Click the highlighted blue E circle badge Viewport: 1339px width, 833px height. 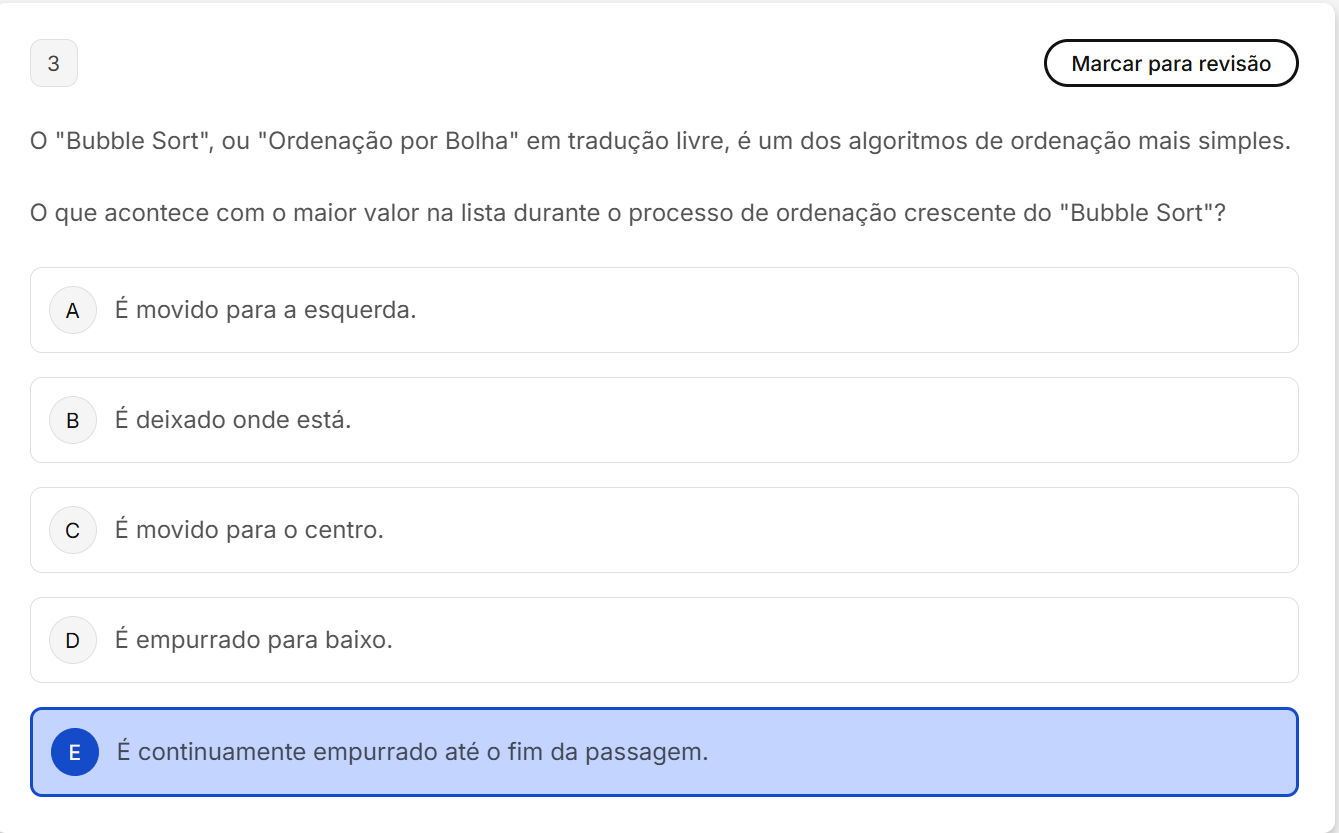click(x=75, y=752)
